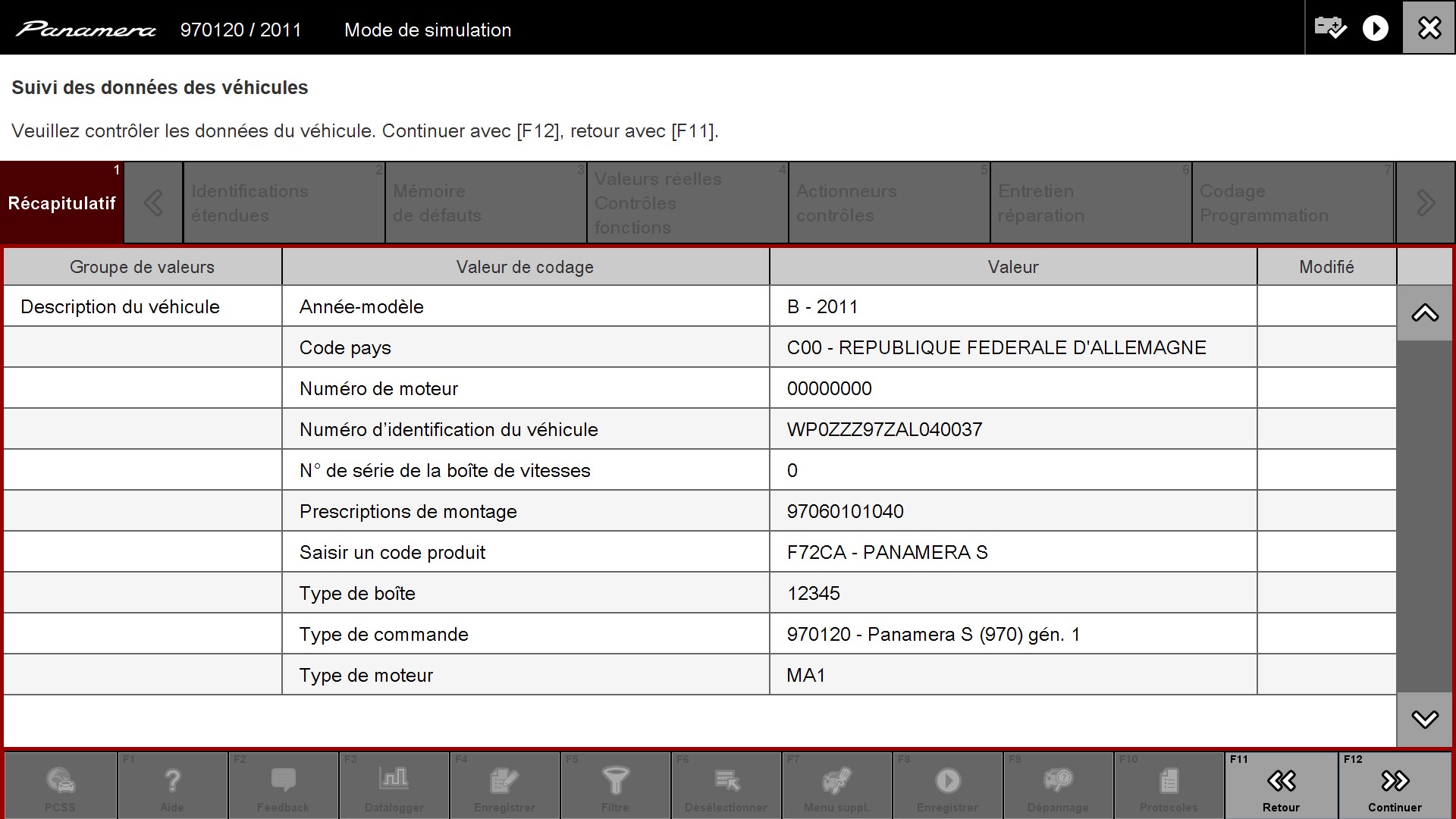This screenshot has height=819, width=1456.
Task: Click the Enregistrer F8 record button
Action: click(x=947, y=785)
